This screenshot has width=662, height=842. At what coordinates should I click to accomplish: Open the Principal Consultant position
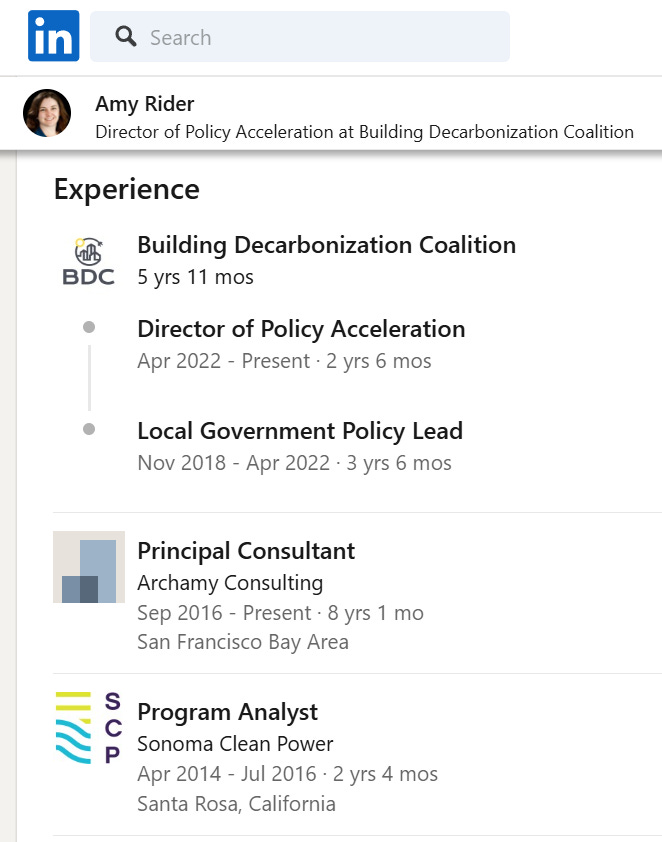(246, 551)
